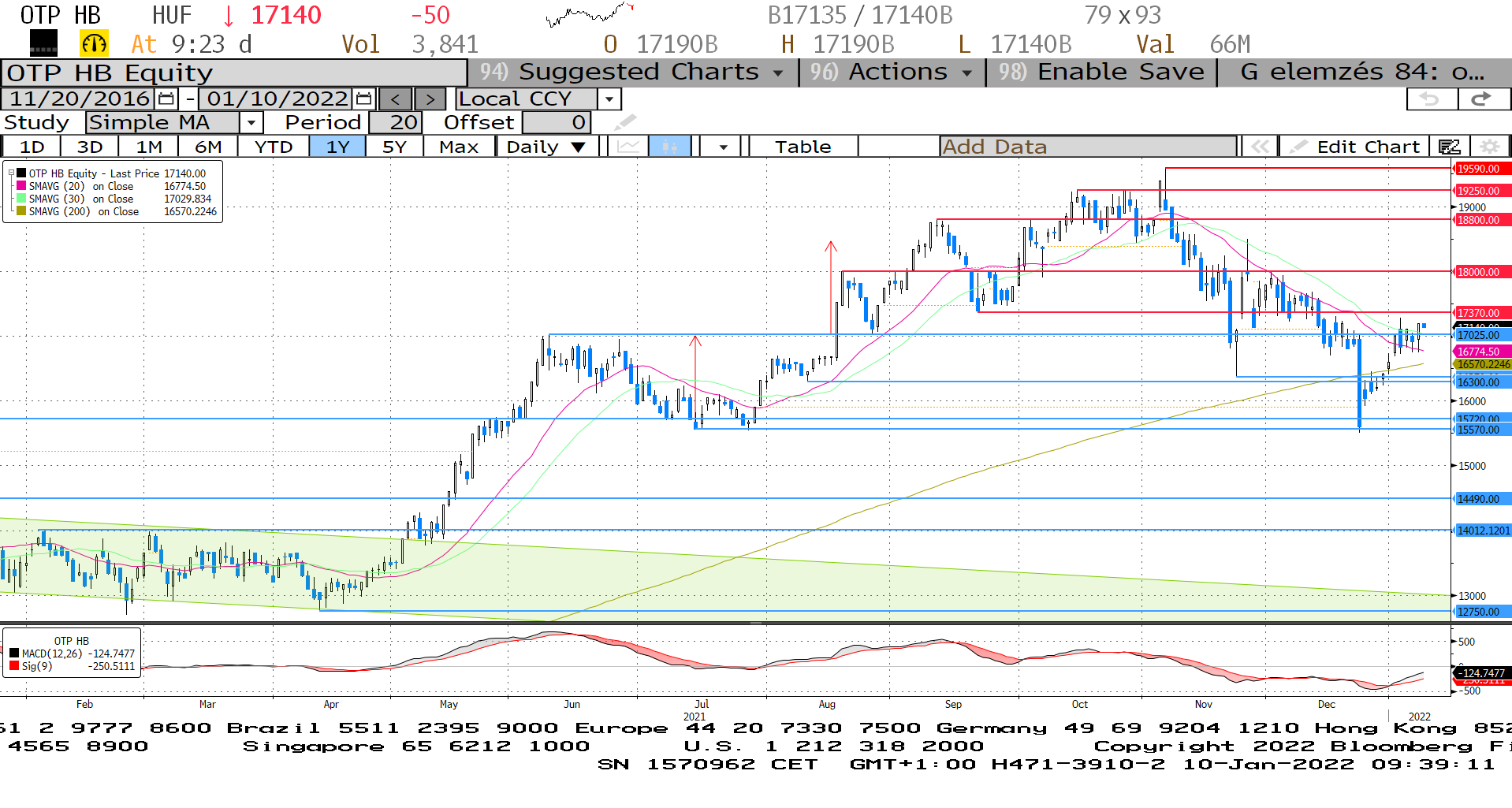Click Enable Save
This screenshot has width=1512, height=808.
pos(1101,72)
